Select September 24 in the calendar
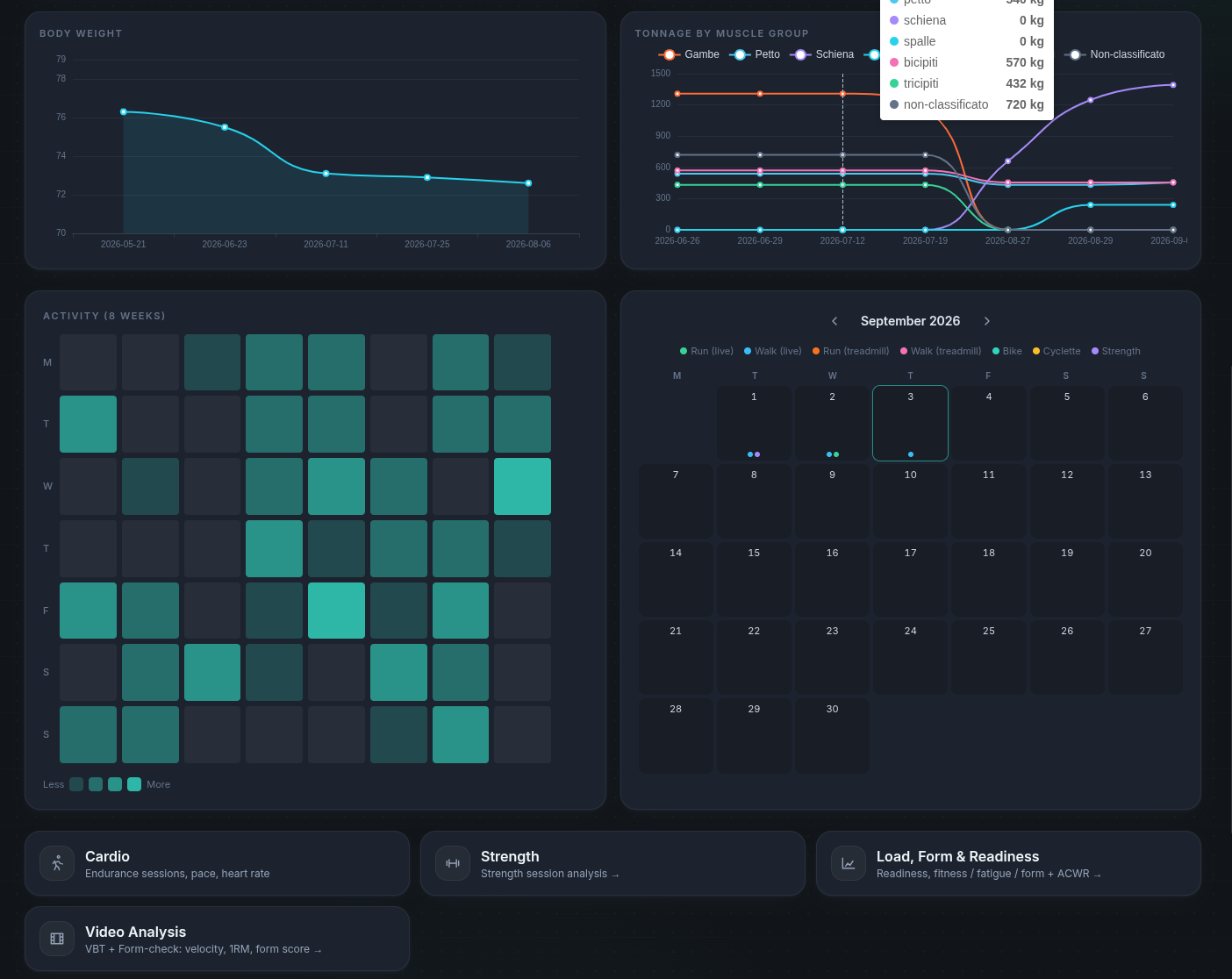The image size is (1232, 979). tap(910, 657)
